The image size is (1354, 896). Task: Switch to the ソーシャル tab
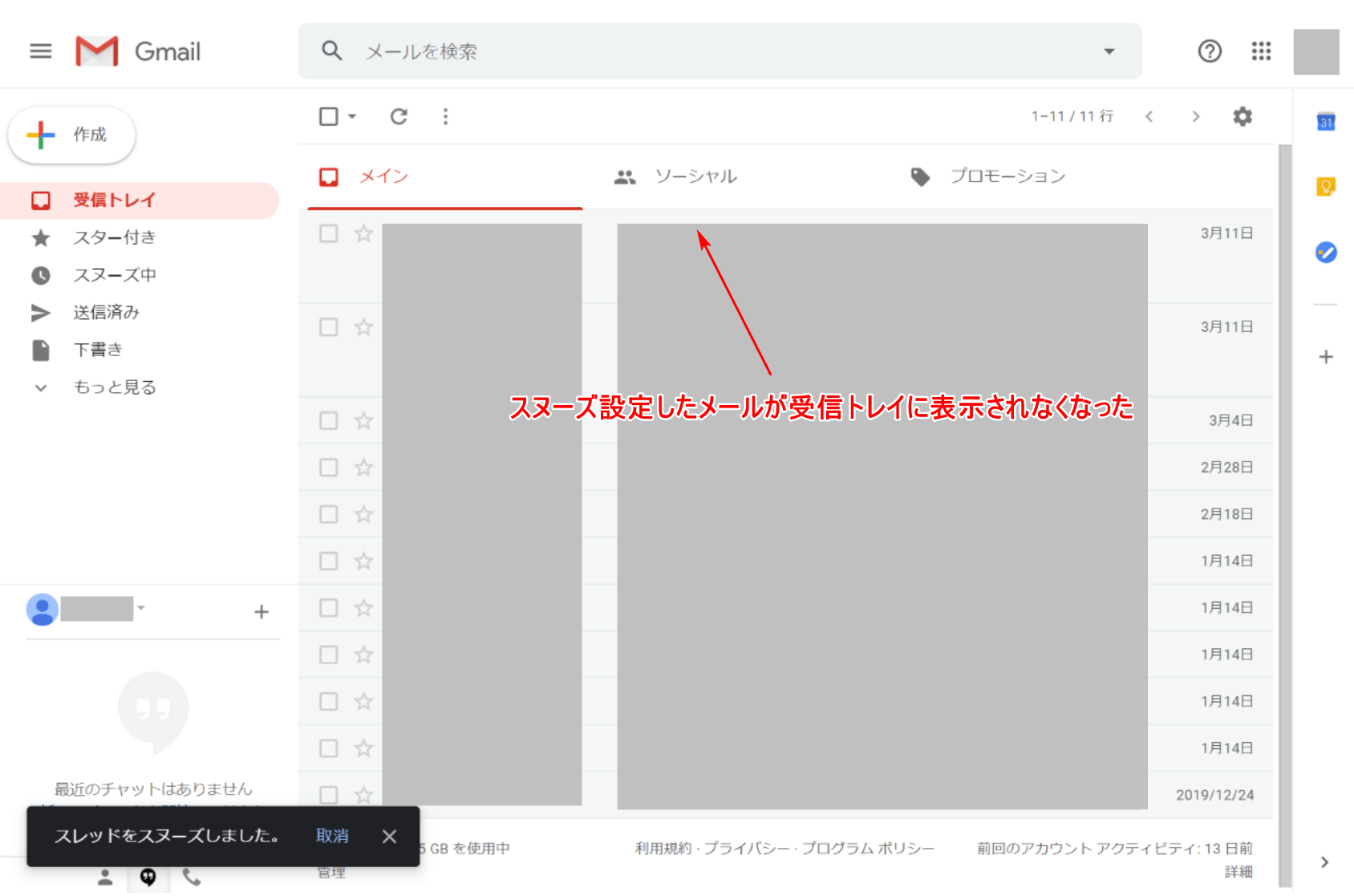(x=695, y=176)
